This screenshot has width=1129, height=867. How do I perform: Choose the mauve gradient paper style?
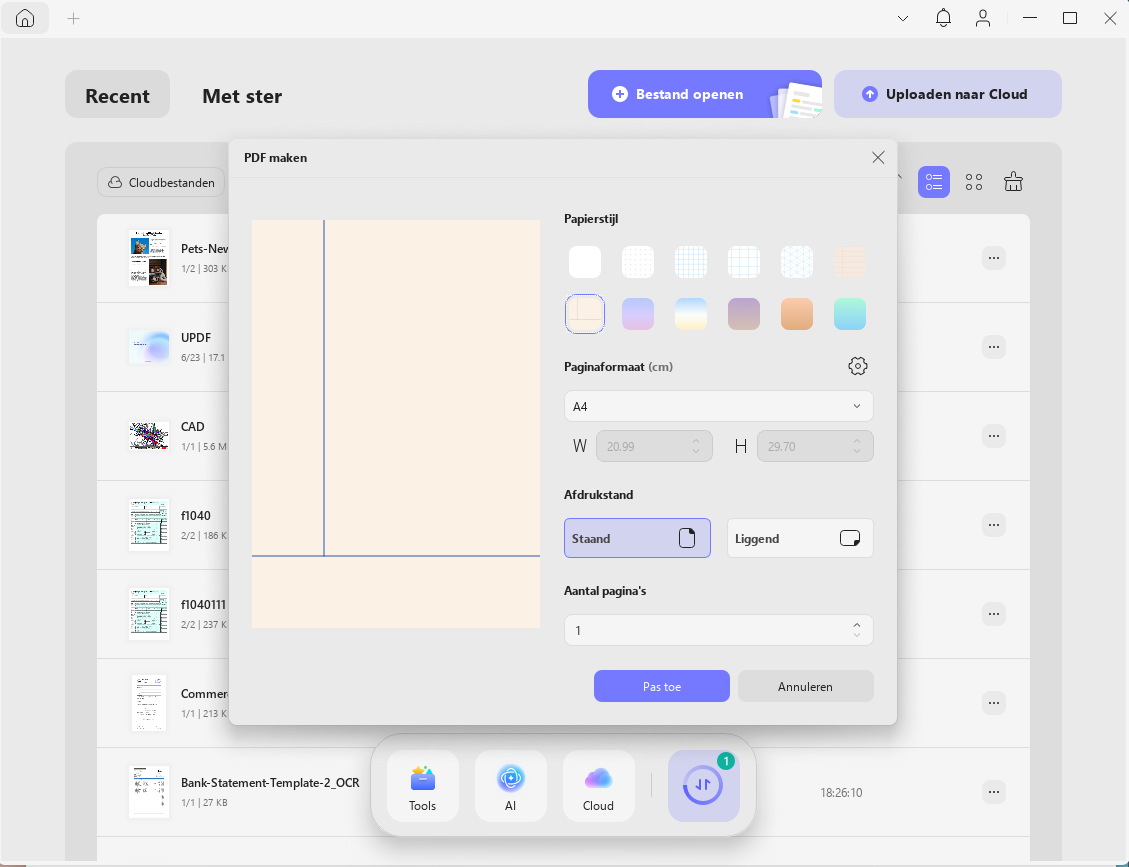click(744, 314)
